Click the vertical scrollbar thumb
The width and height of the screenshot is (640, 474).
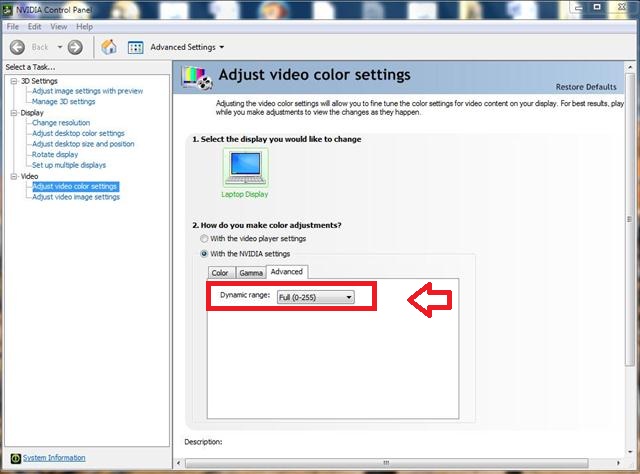629,220
